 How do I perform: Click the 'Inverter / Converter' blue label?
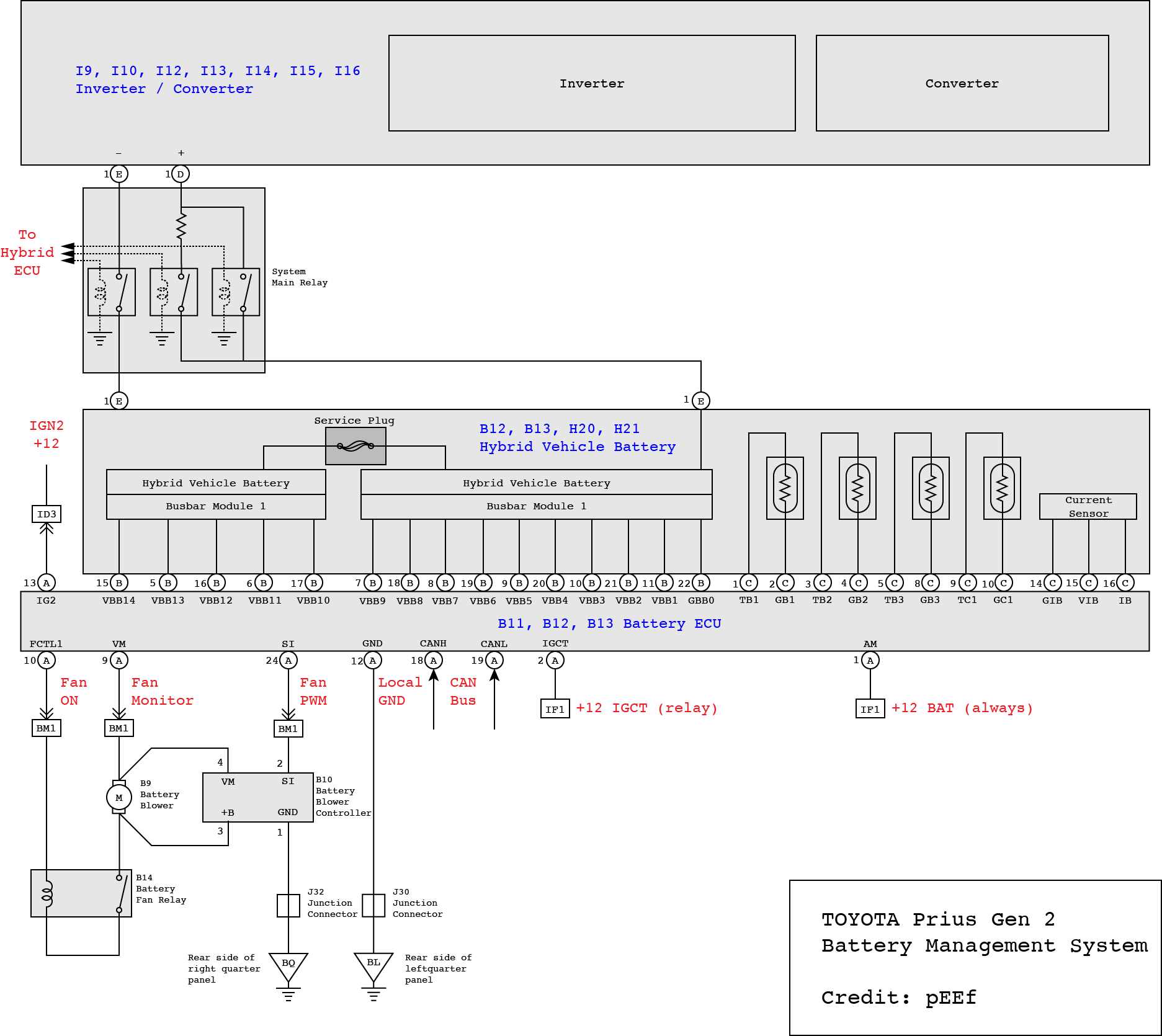[x=164, y=89]
